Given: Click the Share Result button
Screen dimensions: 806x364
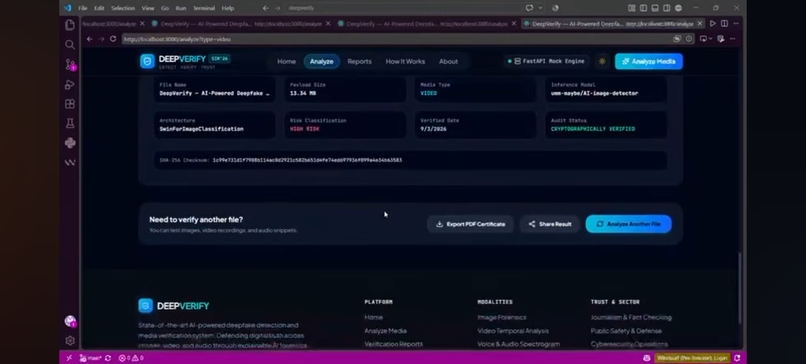Looking at the screenshot, I should click(550, 224).
